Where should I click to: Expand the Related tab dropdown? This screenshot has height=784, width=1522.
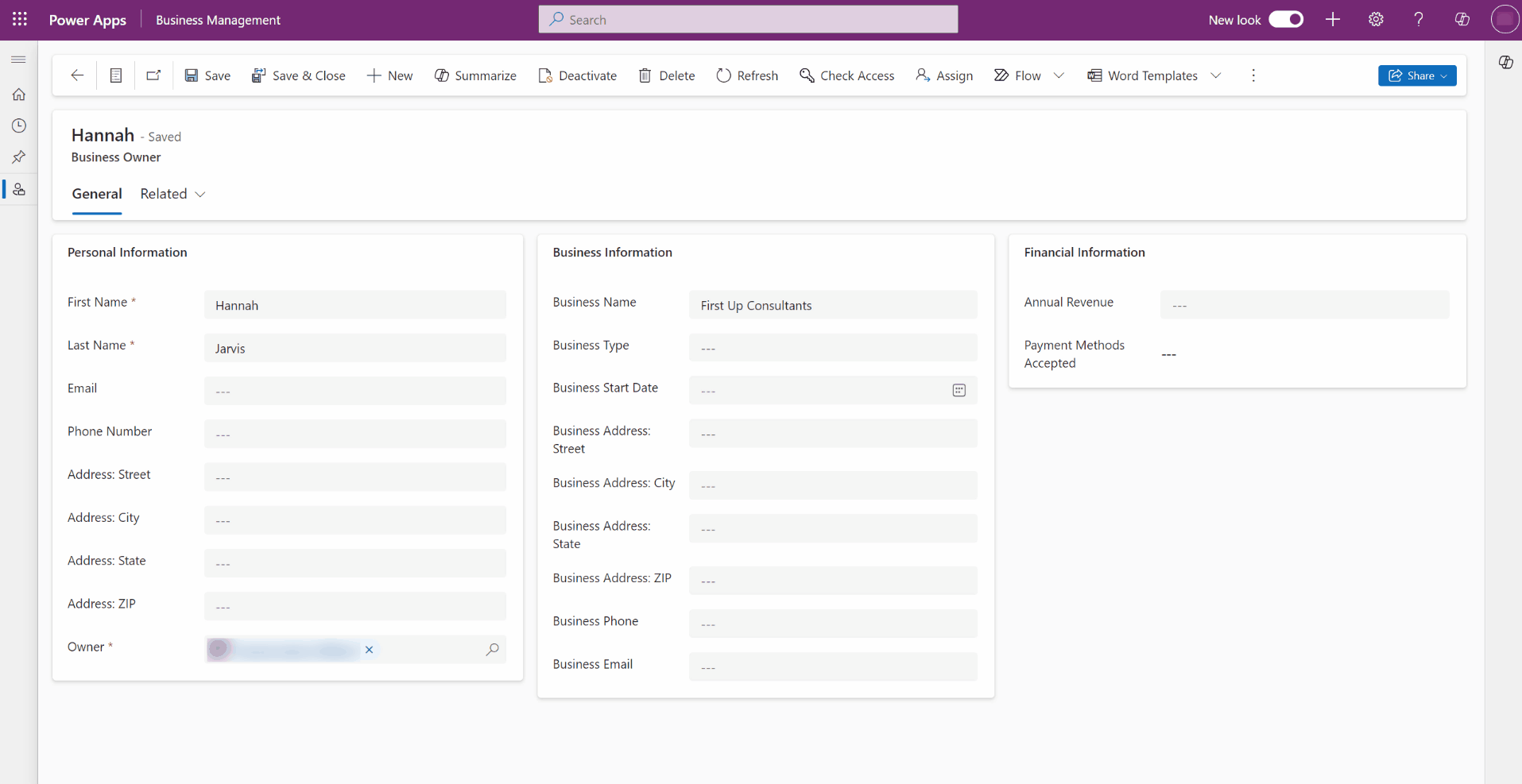(201, 195)
